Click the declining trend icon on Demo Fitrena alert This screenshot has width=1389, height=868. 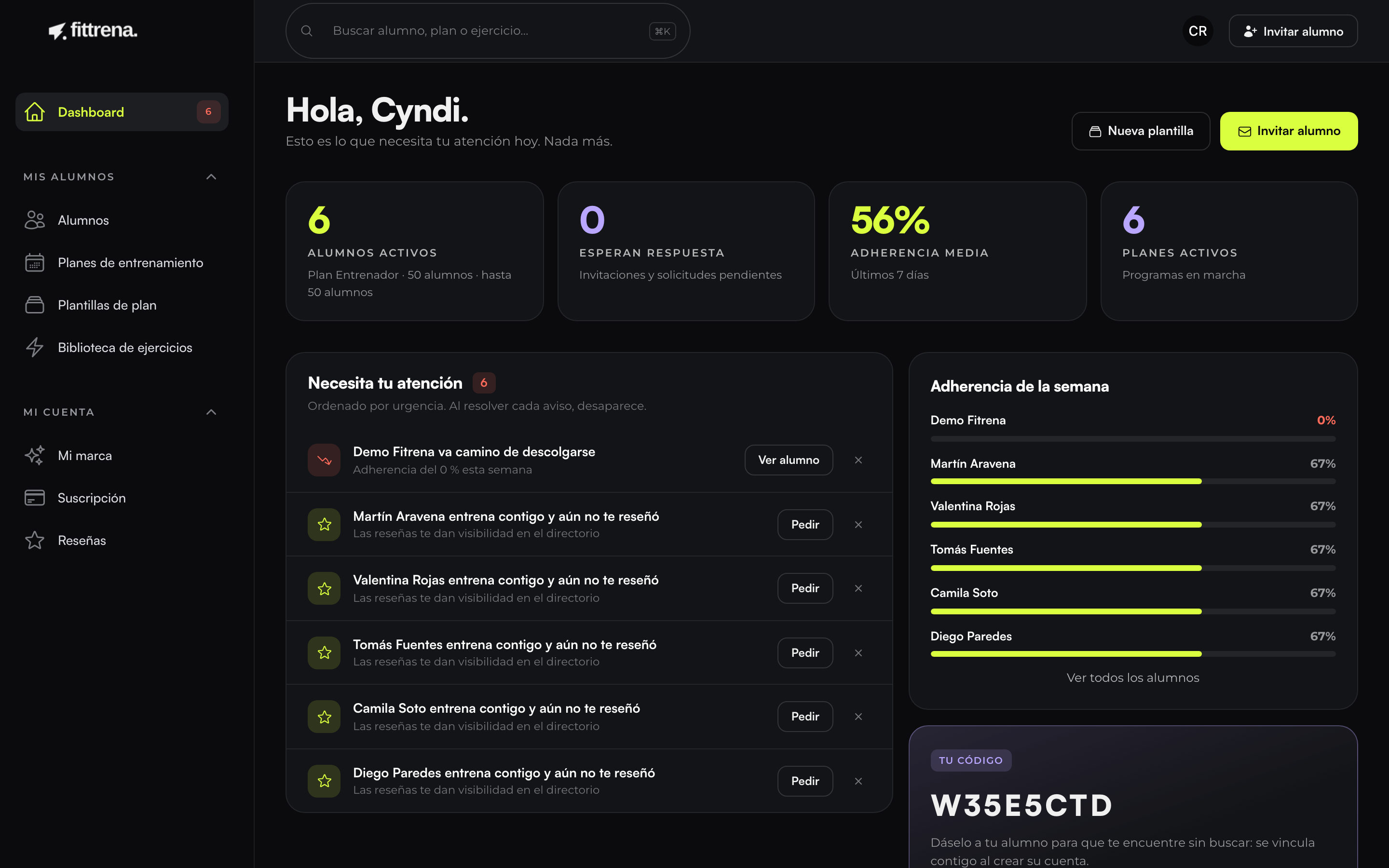(x=324, y=460)
